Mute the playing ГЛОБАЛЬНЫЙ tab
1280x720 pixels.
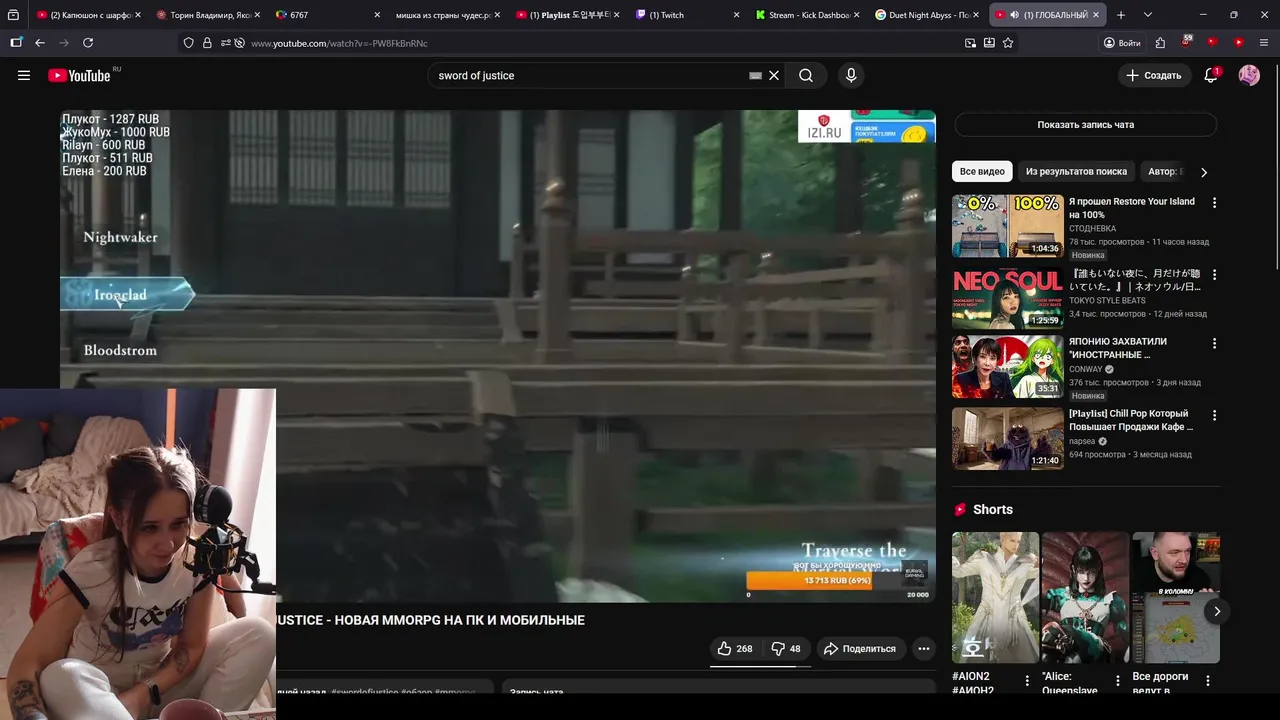(x=1014, y=15)
